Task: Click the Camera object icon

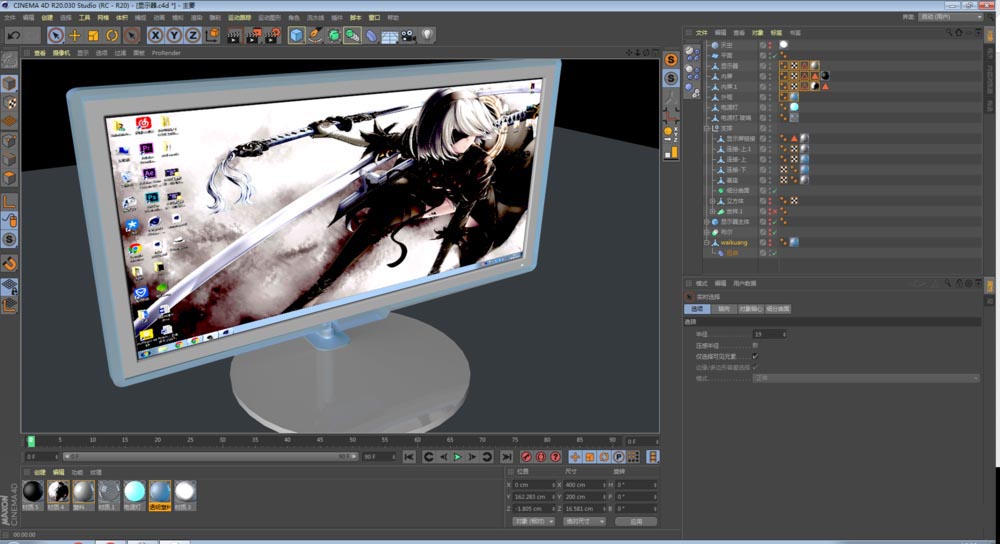Action: [x=408, y=36]
